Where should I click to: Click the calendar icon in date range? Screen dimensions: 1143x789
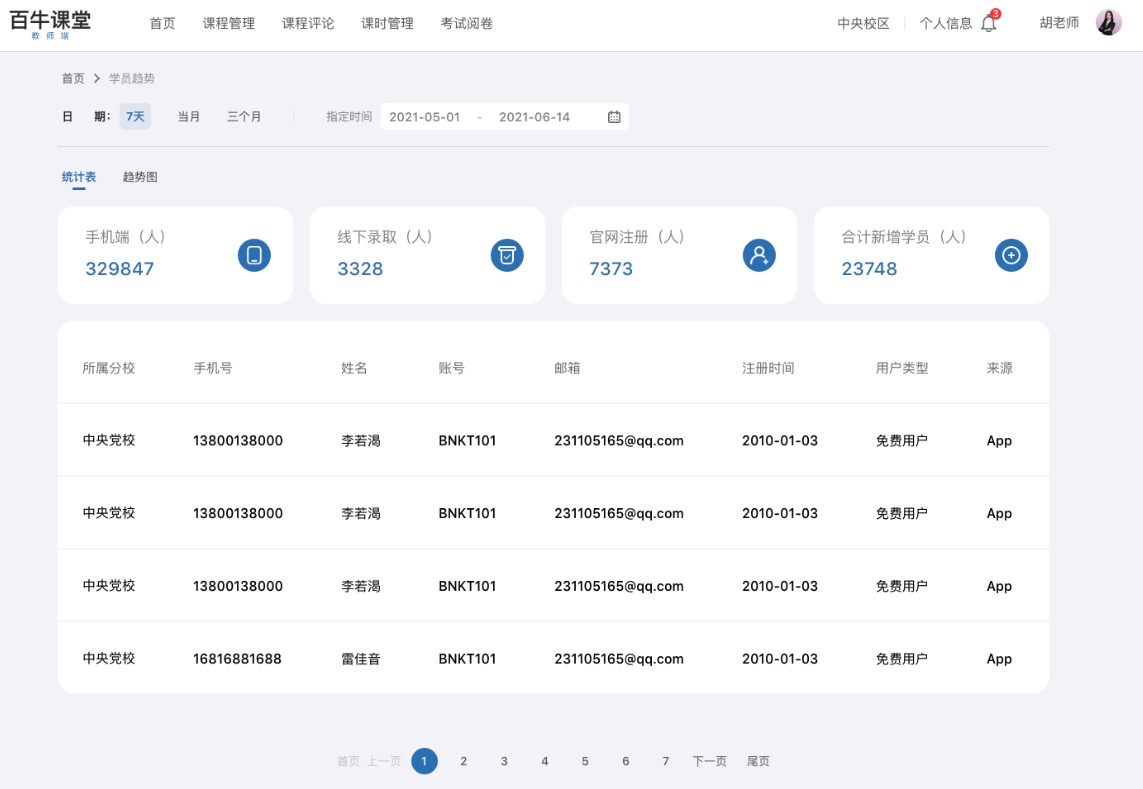click(x=614, y=117)
